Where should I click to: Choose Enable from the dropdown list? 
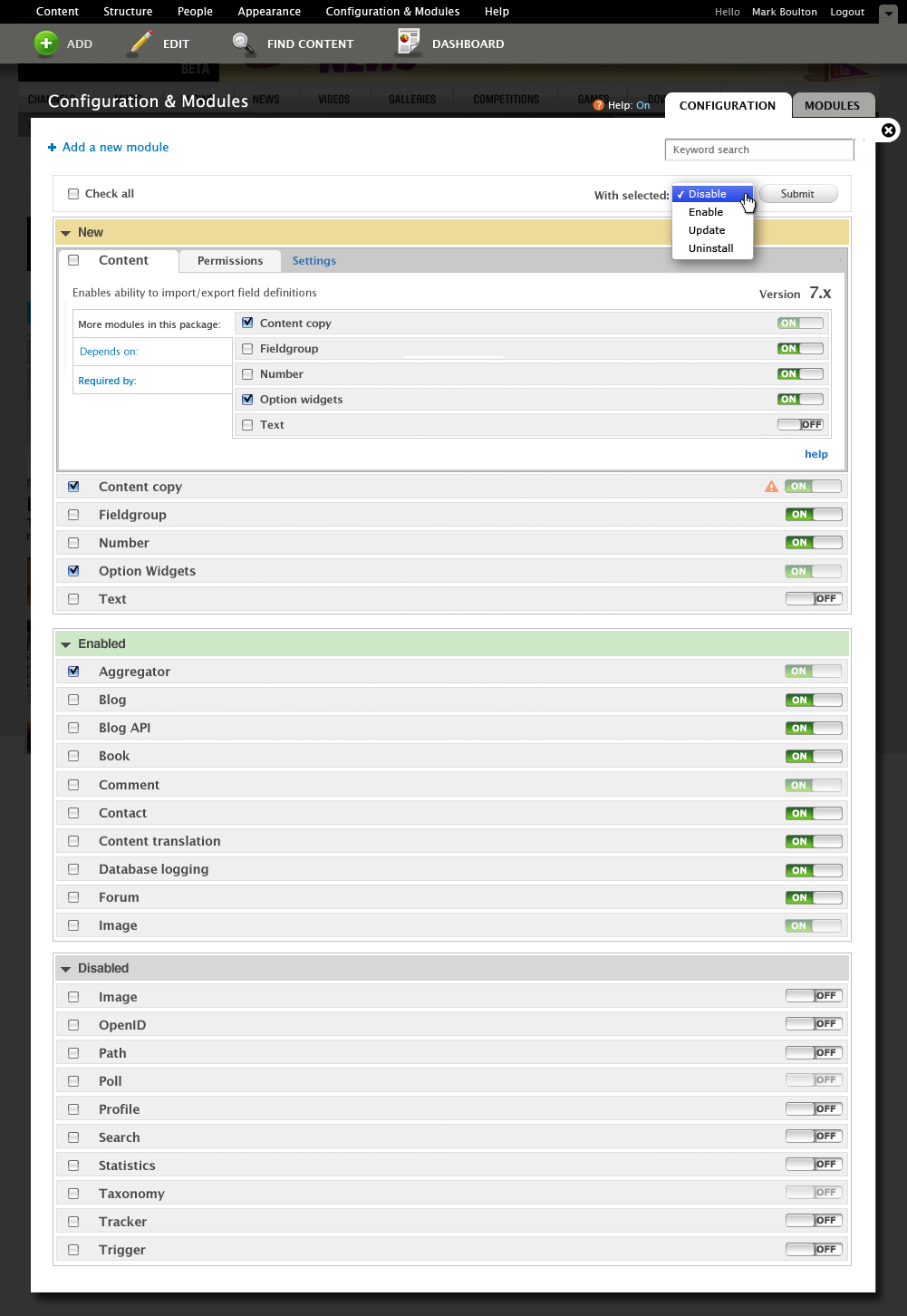(x=712, y=212)
